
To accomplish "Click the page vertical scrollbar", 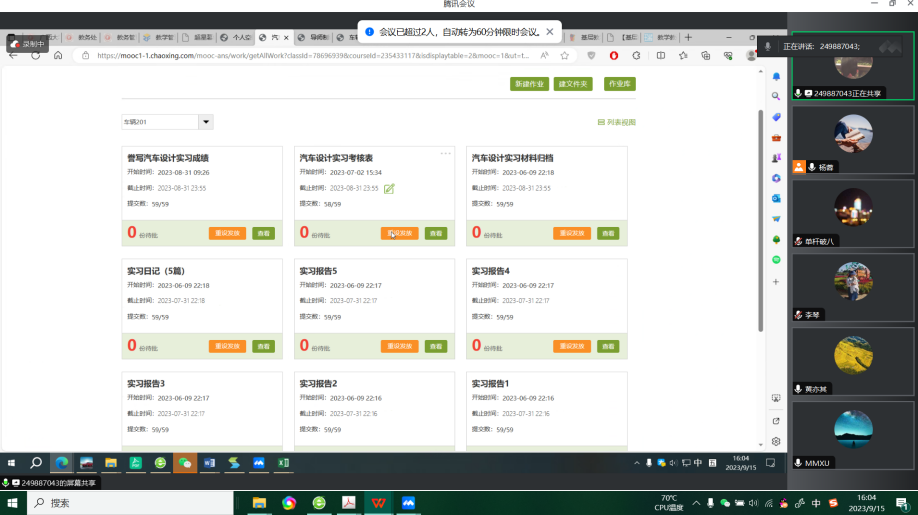I will 759,220.
